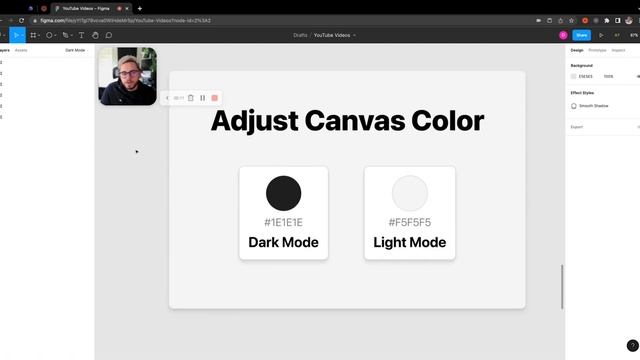Viewport: 640px width, 360px height.
Task: Click the Share button
Action: 582,35
